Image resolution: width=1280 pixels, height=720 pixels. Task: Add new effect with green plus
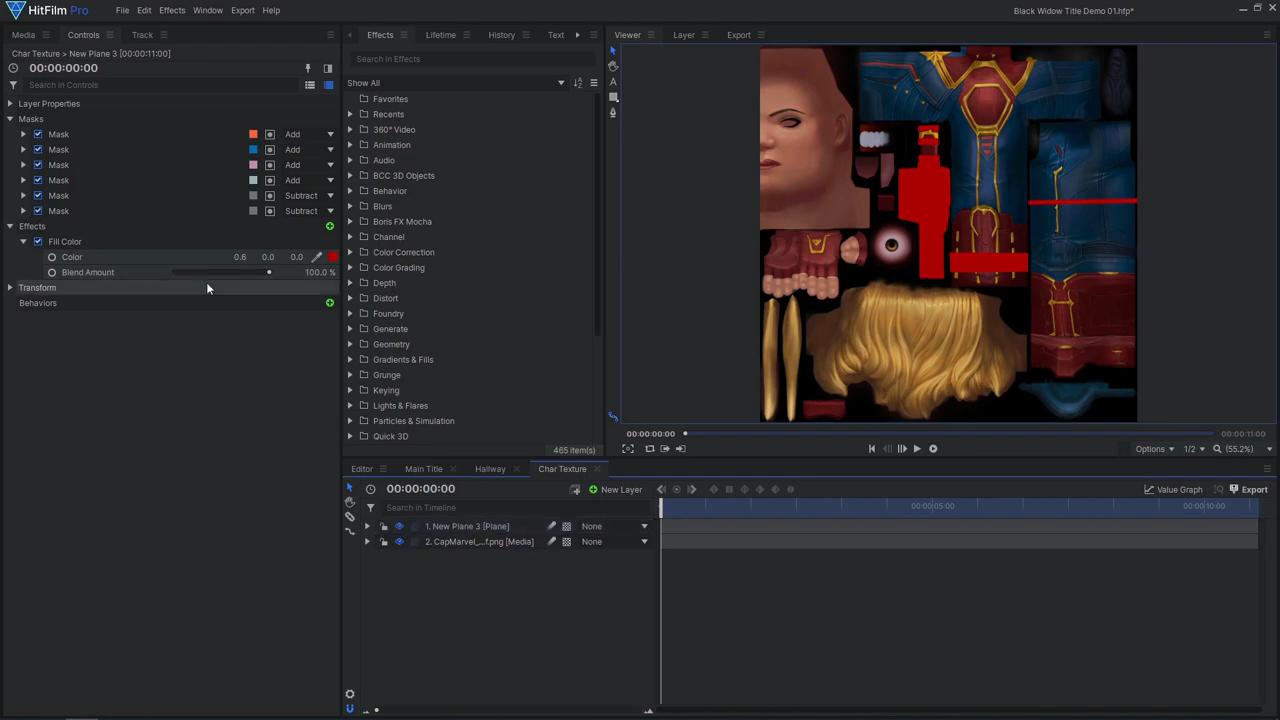tap(330, 226)
